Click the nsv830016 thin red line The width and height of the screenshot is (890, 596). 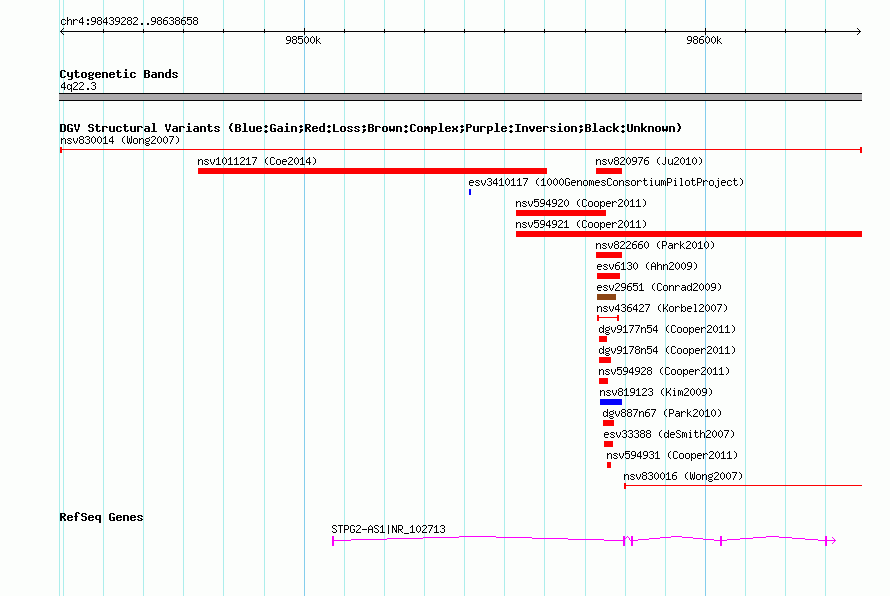tap(743, 486)
